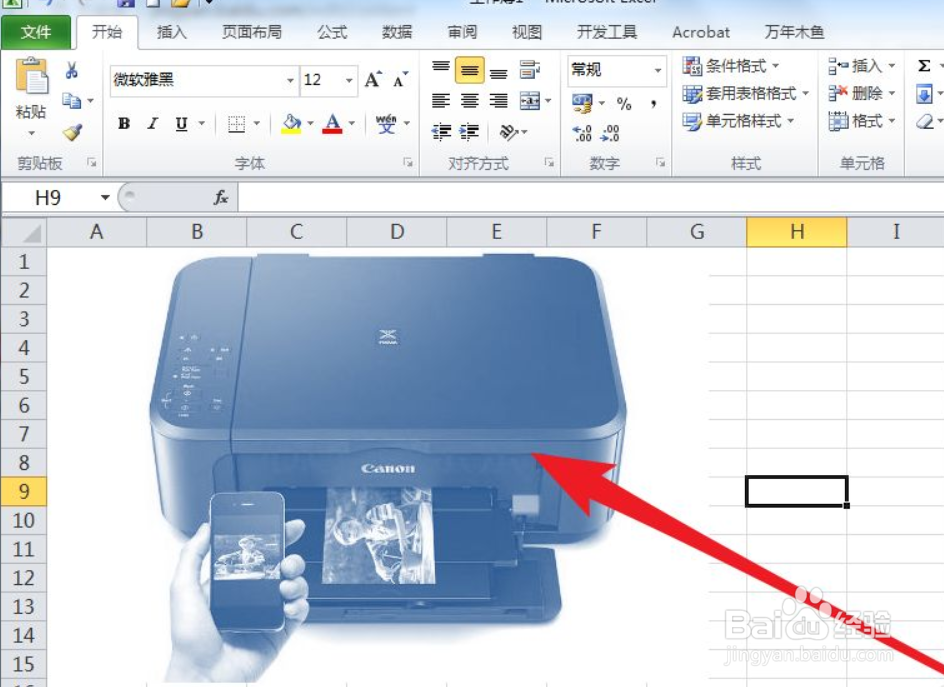Open the 万年木鱼 tab

(x=794, y=32)
